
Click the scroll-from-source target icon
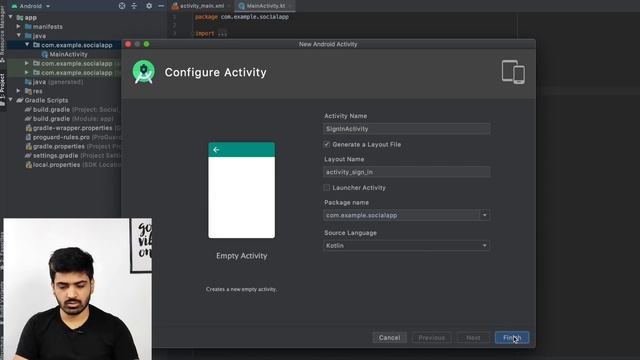[122, 6]
